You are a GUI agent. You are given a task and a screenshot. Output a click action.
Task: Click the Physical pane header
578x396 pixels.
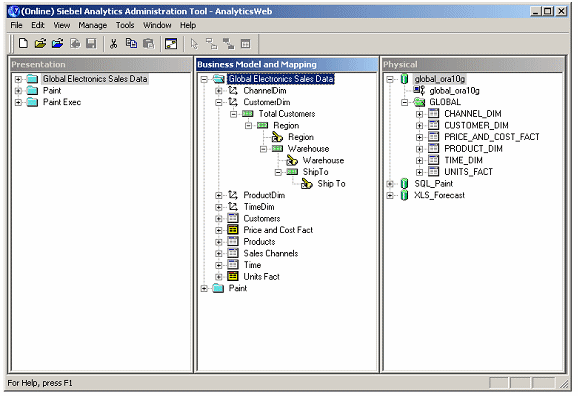[x=473, y=65]
